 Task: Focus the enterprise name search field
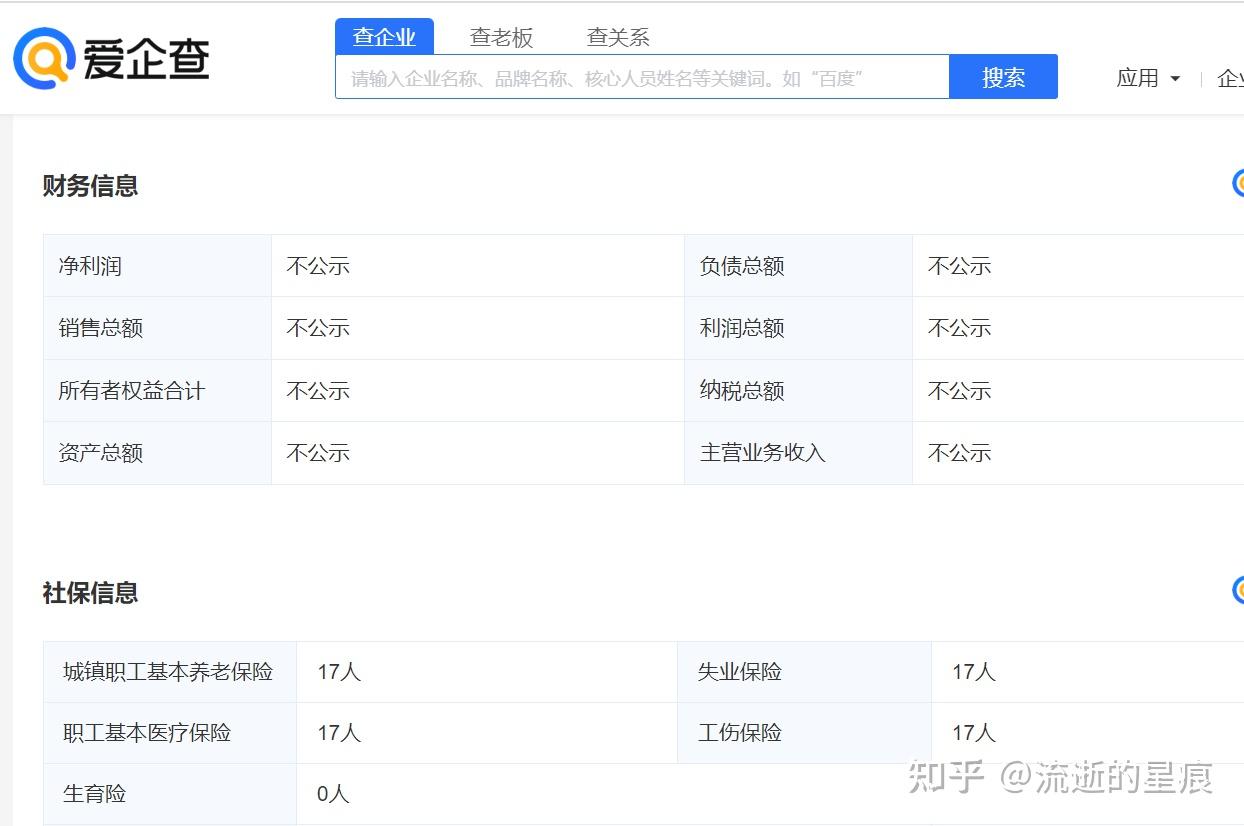coord(642,78)
